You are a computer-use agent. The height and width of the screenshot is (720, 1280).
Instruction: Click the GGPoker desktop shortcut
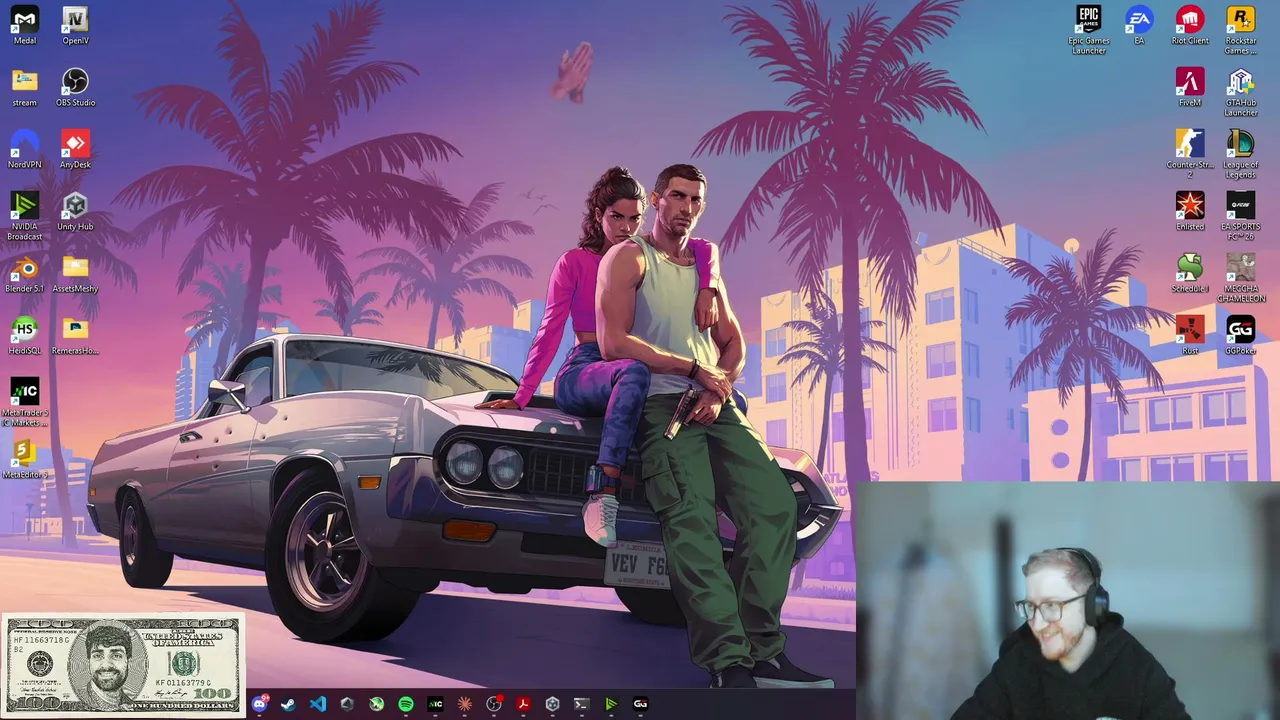[x=1240, y=336]
